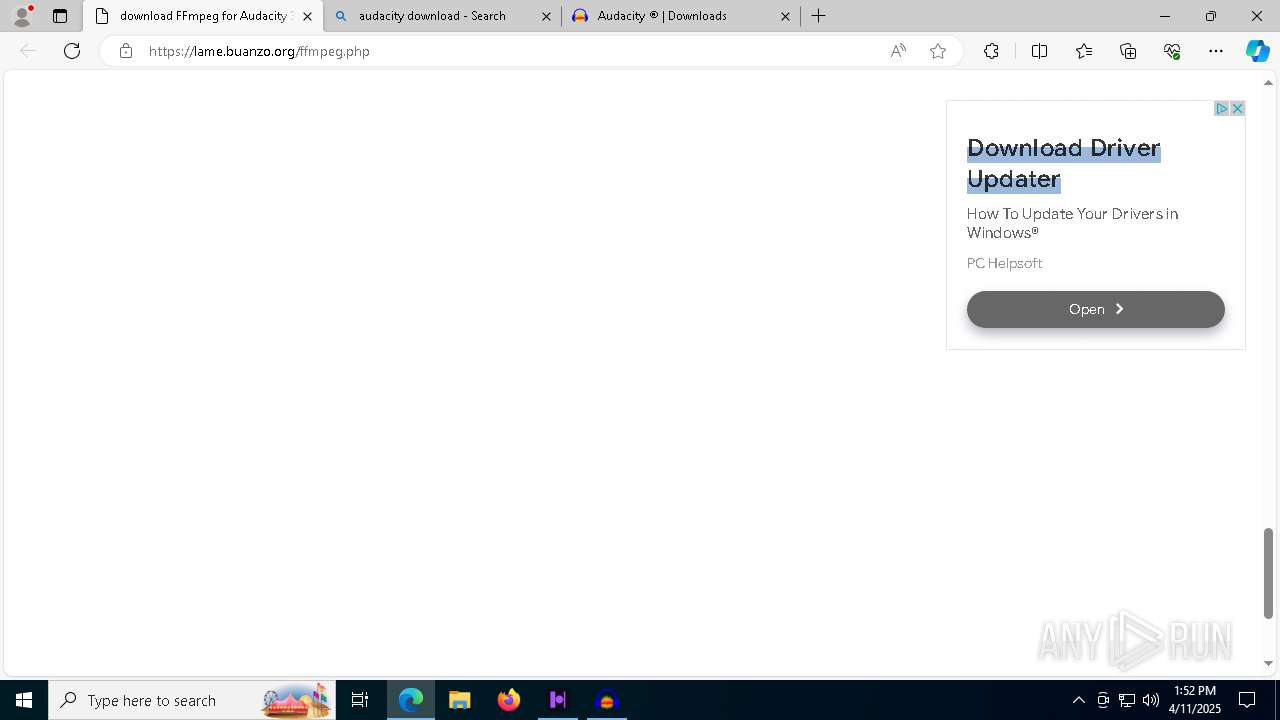Switch to Audacity Downloads tab

click(682, 16)
